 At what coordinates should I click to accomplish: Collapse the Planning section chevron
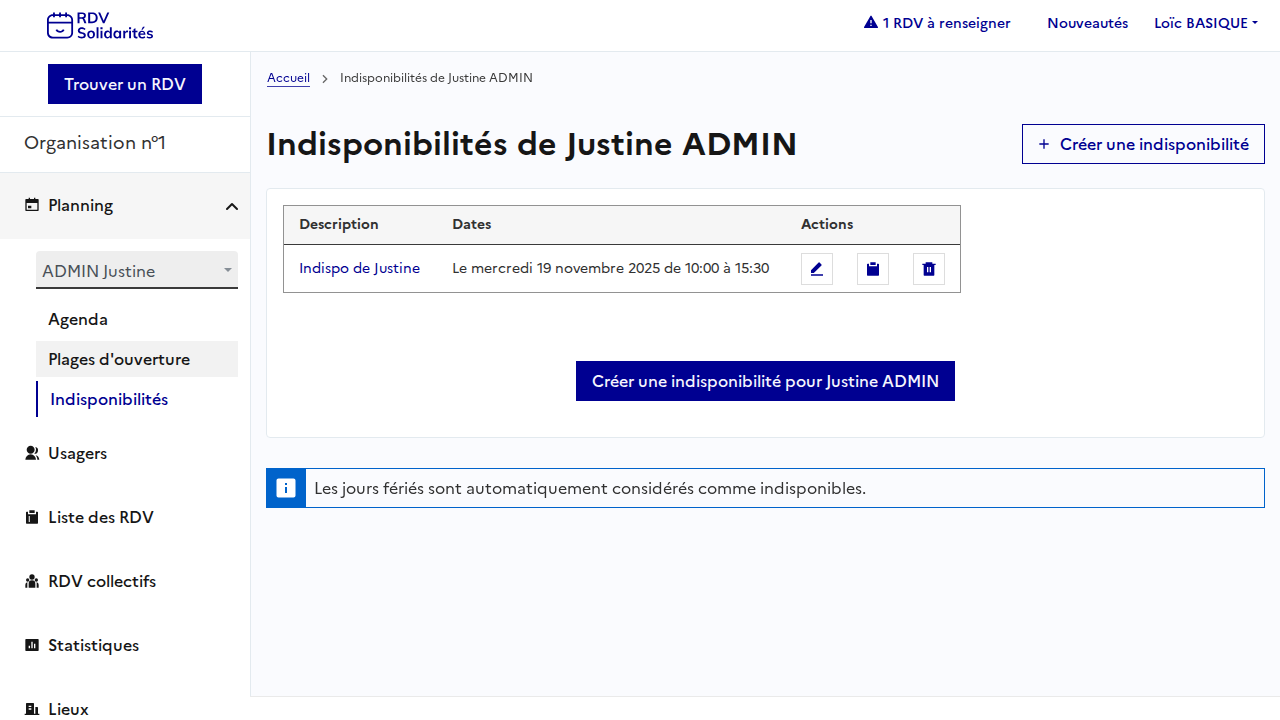click(231, 206)
